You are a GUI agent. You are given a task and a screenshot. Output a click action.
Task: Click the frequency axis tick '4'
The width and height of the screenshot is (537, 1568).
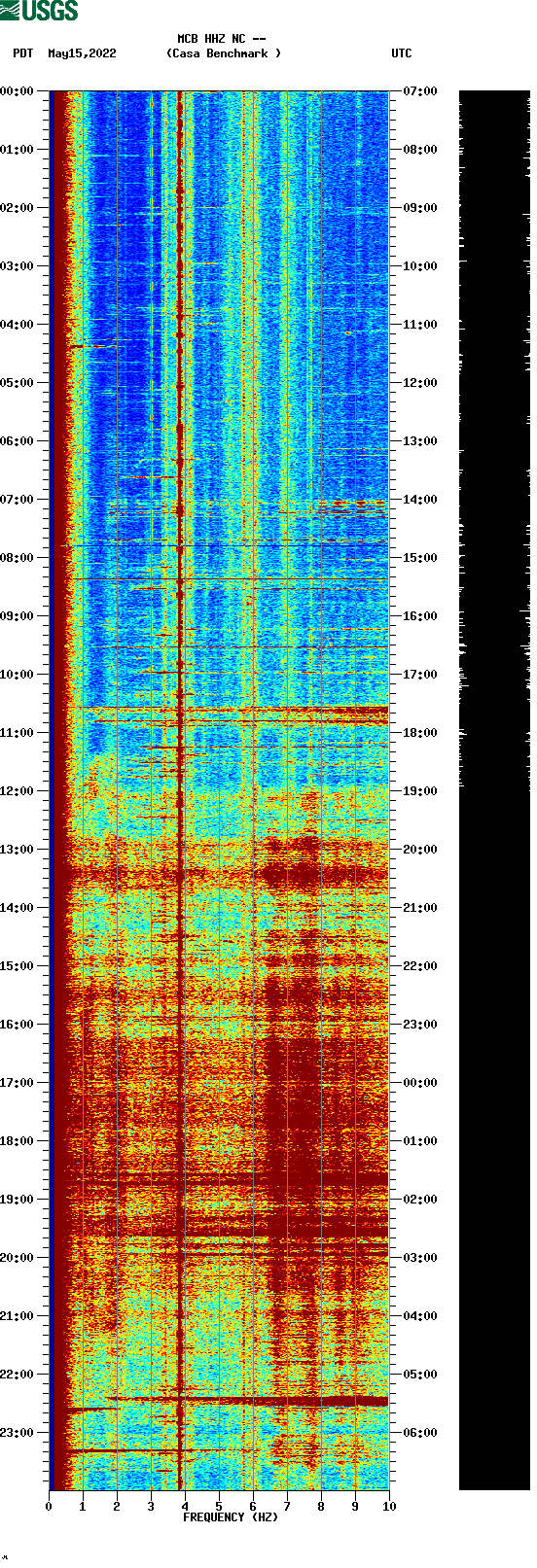click(185, 1507)
